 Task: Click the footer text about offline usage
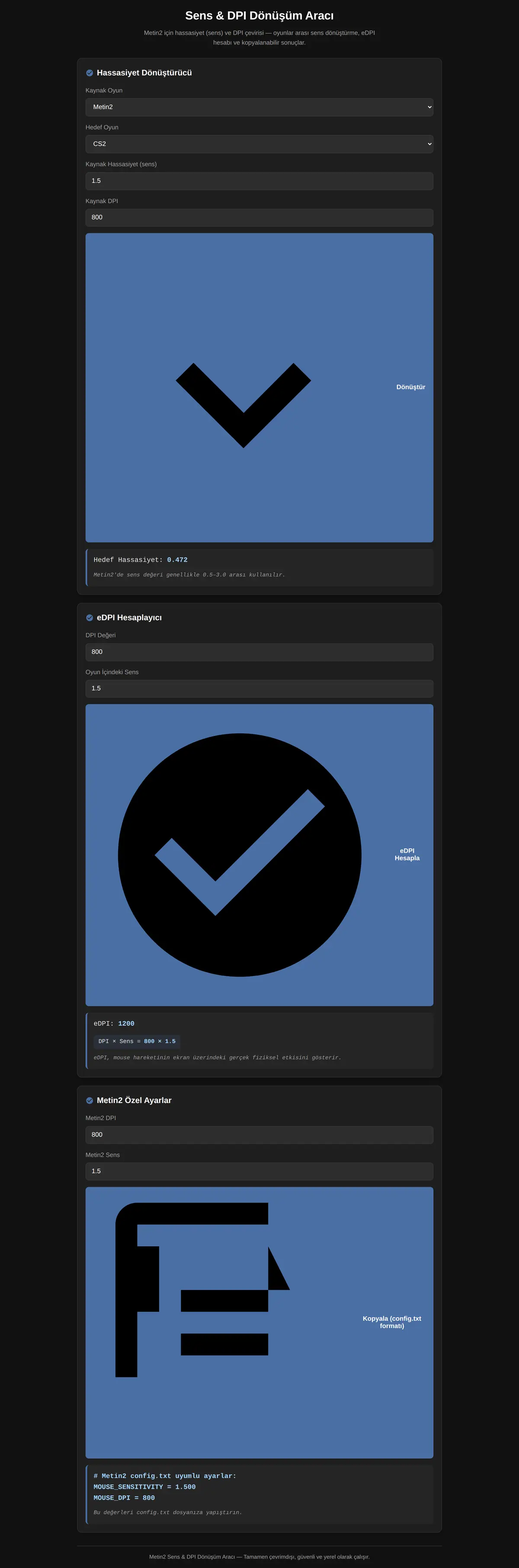(x=259, y=1556)
